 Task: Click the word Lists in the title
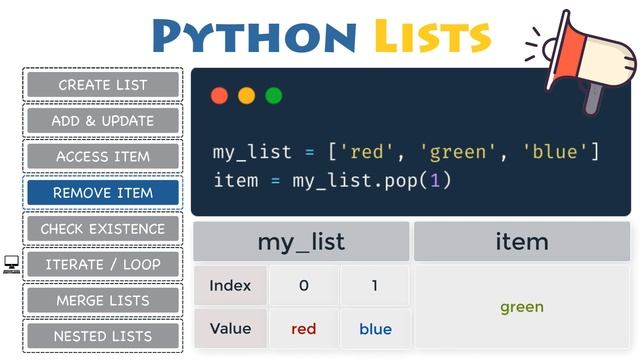click(x=433, y=36)
